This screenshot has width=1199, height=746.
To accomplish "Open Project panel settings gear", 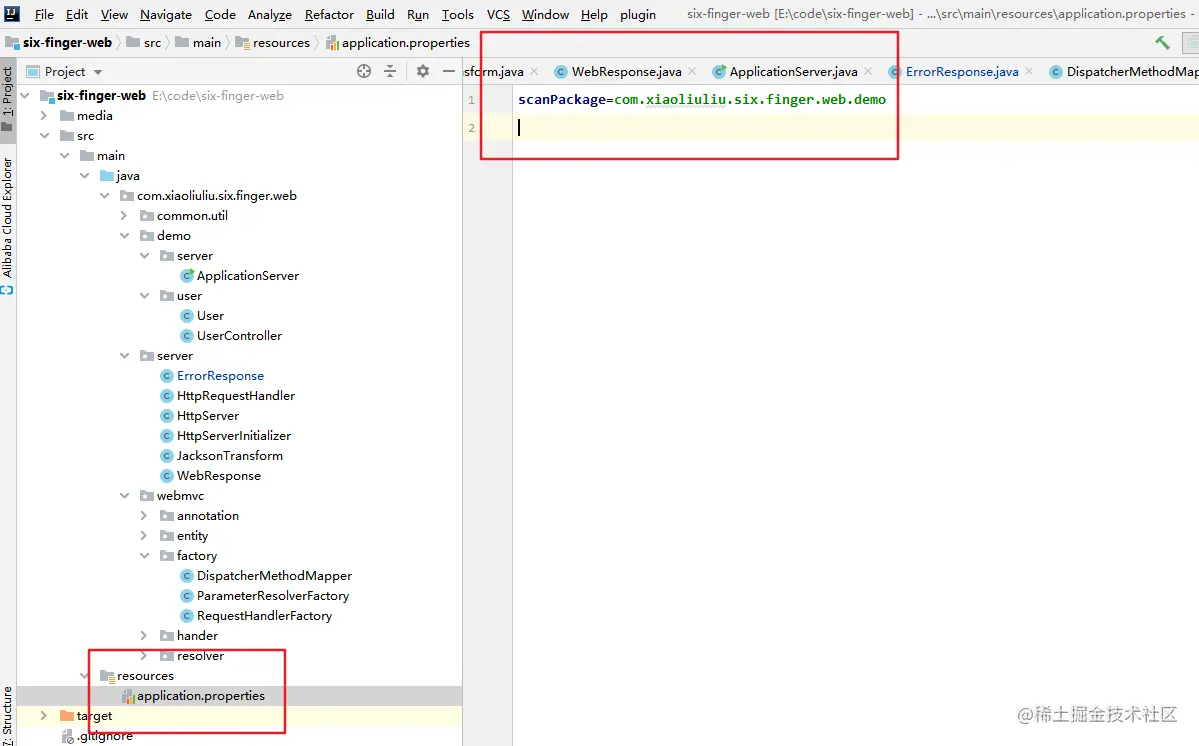I will (x=423, y=71).
